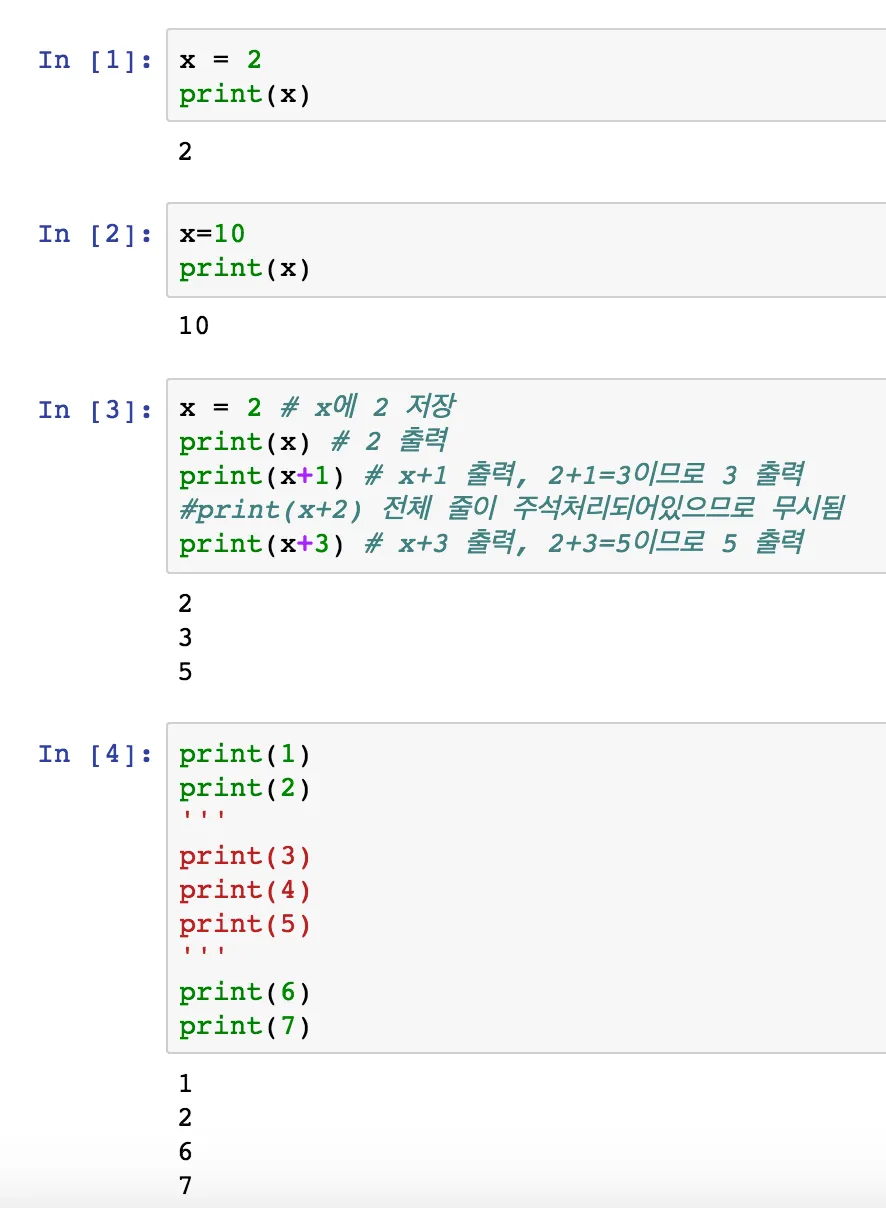The width and height of the screenshot is (886, 1208).
Task: Click the 'print(x+3)' code line
Action: (x=492, y=543)
